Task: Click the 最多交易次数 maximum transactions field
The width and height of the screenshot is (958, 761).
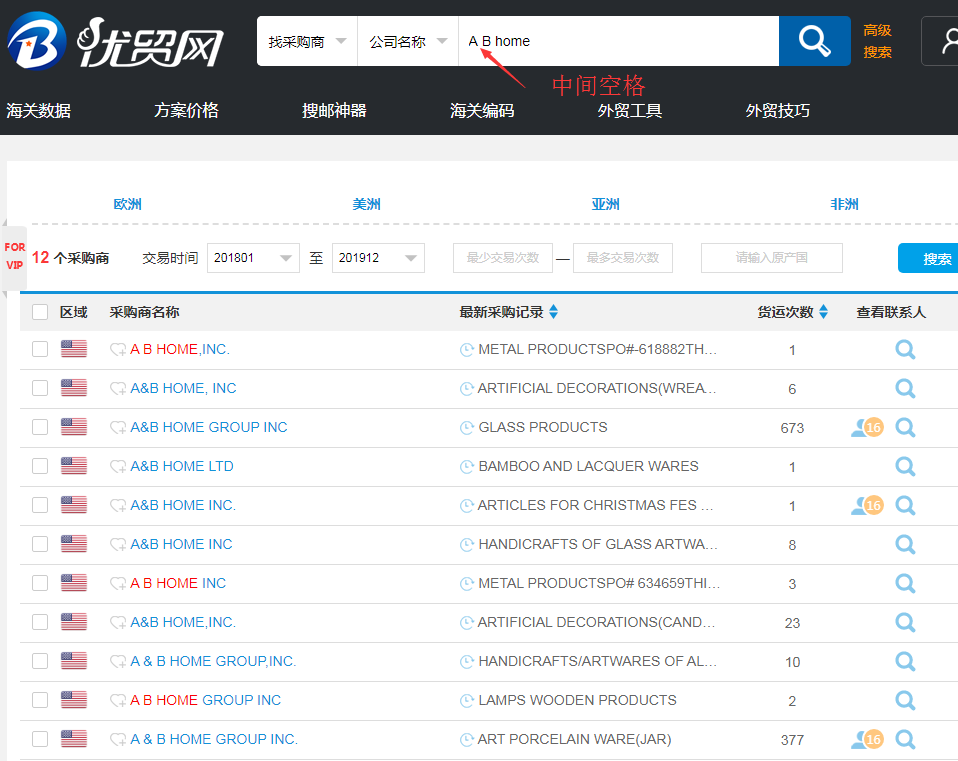Action: 623,258
